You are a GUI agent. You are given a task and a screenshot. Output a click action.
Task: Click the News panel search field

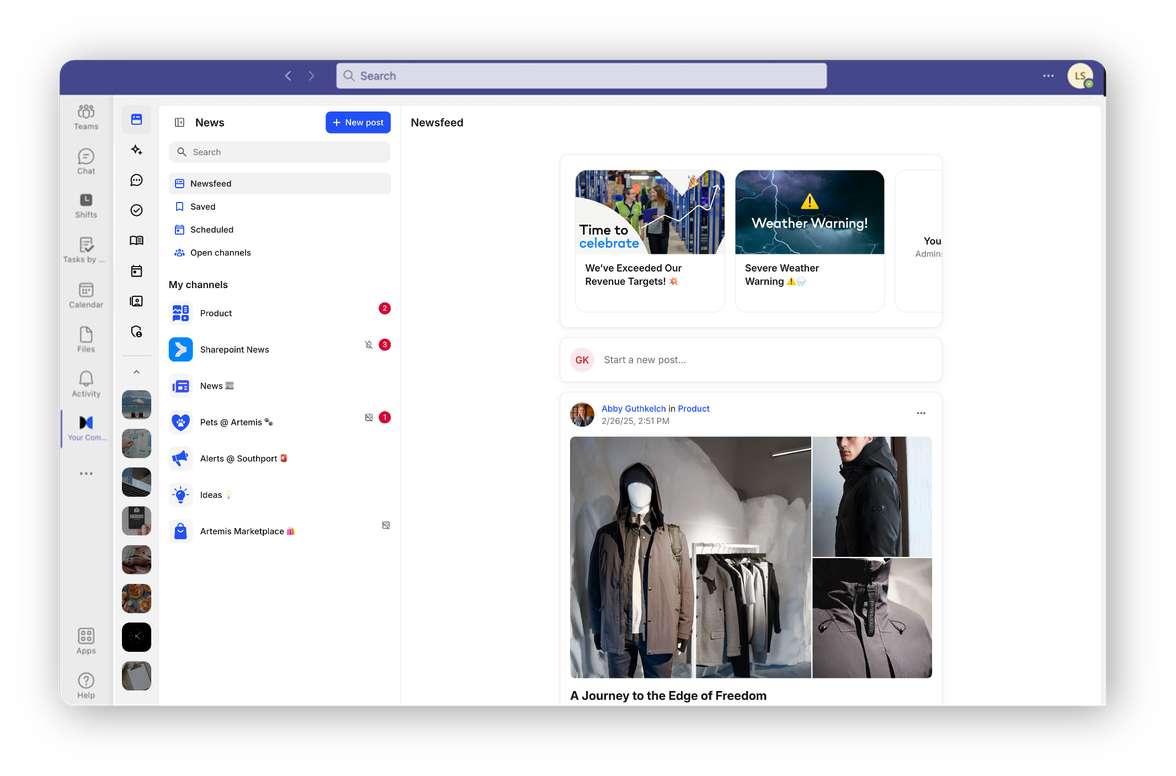point(280,152)
